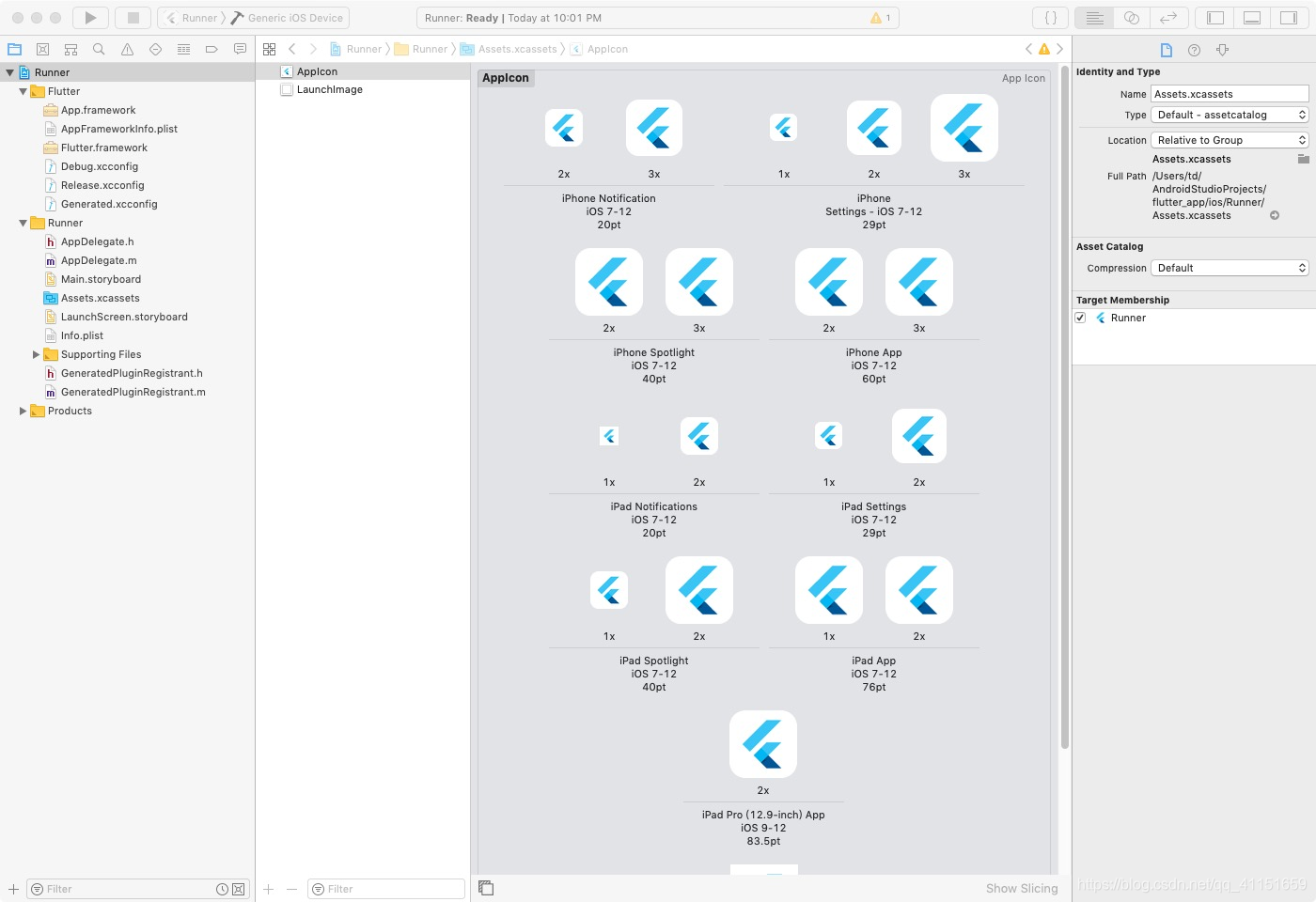The width and height of the screenshot is (1316, 902).
Task: Collapse the Flutter group
Action: pos(23,91)
